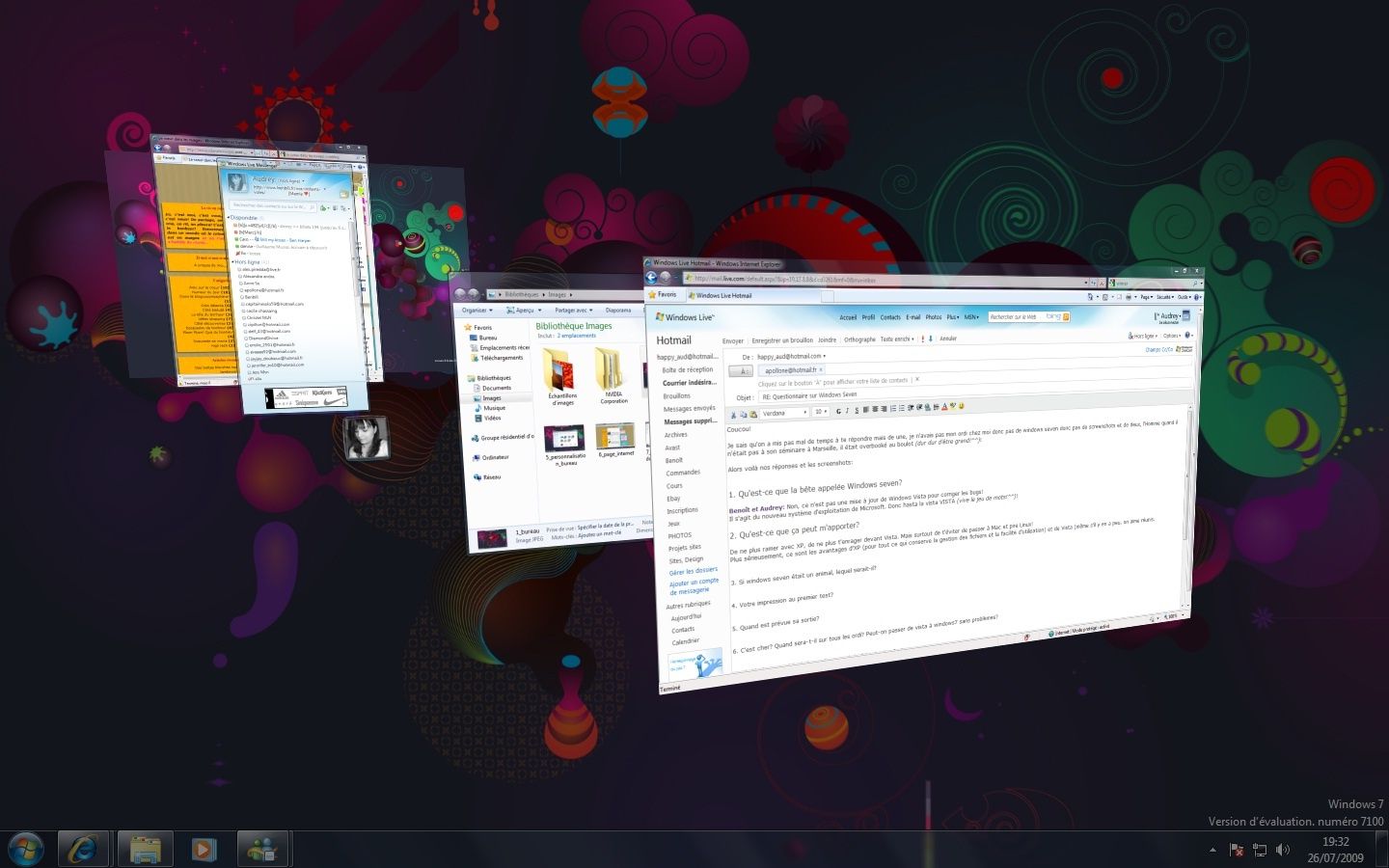Screen dimensions: 1389x868
Task: Click Enregistrer un brouillon
Action: (x=782, y=340)
